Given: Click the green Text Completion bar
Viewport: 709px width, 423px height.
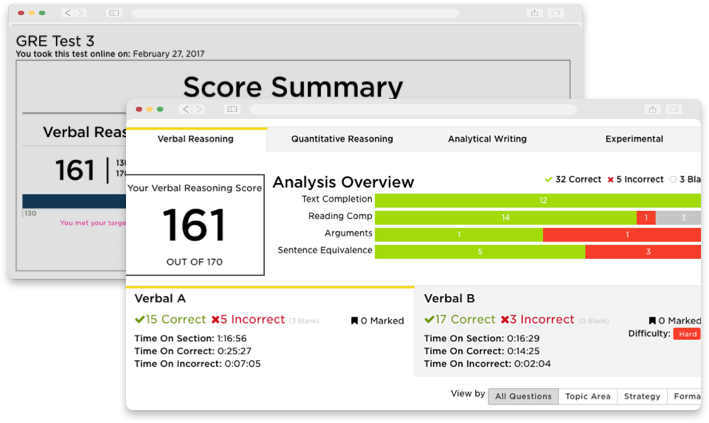Looking at the screenshot, I should (540, 200).
